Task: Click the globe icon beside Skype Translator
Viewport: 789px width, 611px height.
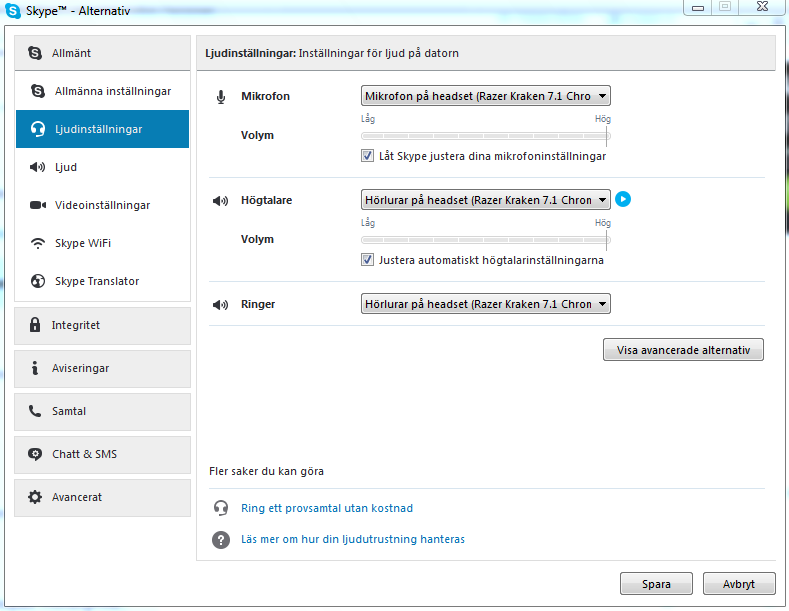Action: tap(38, 281)
